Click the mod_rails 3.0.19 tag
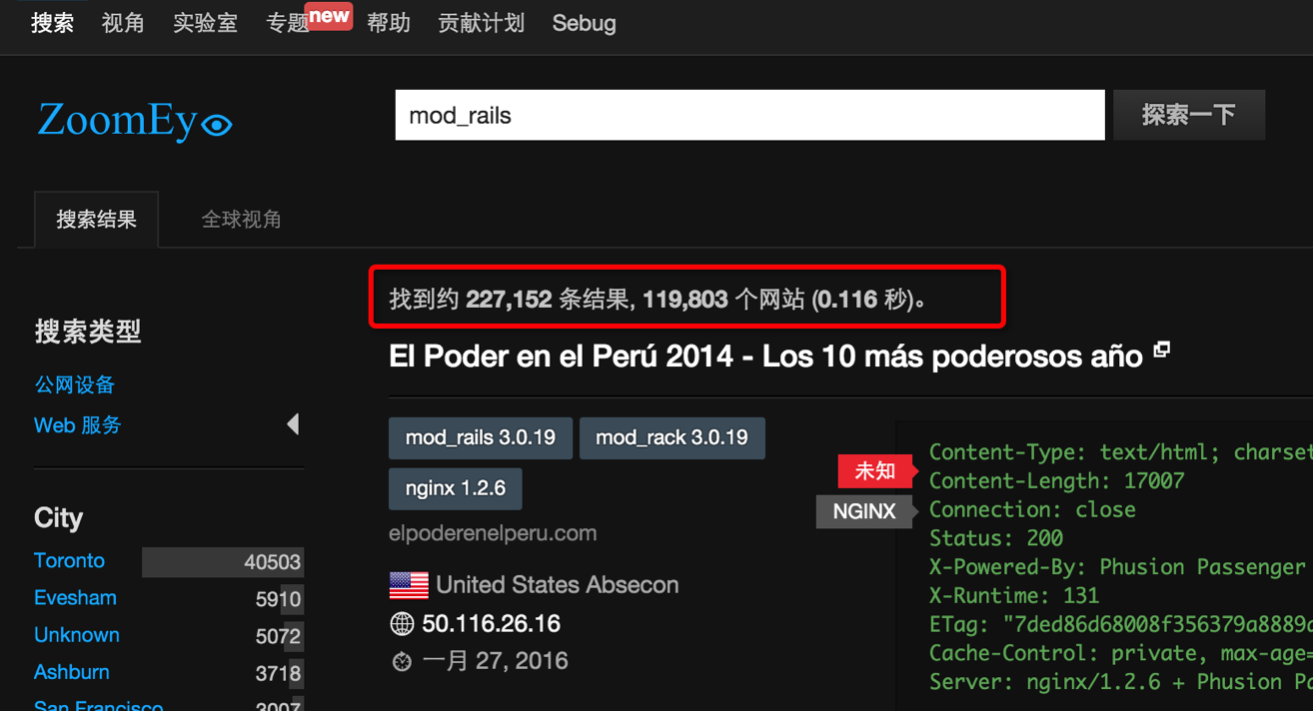Screen dimensions: 1313x711 480,438
